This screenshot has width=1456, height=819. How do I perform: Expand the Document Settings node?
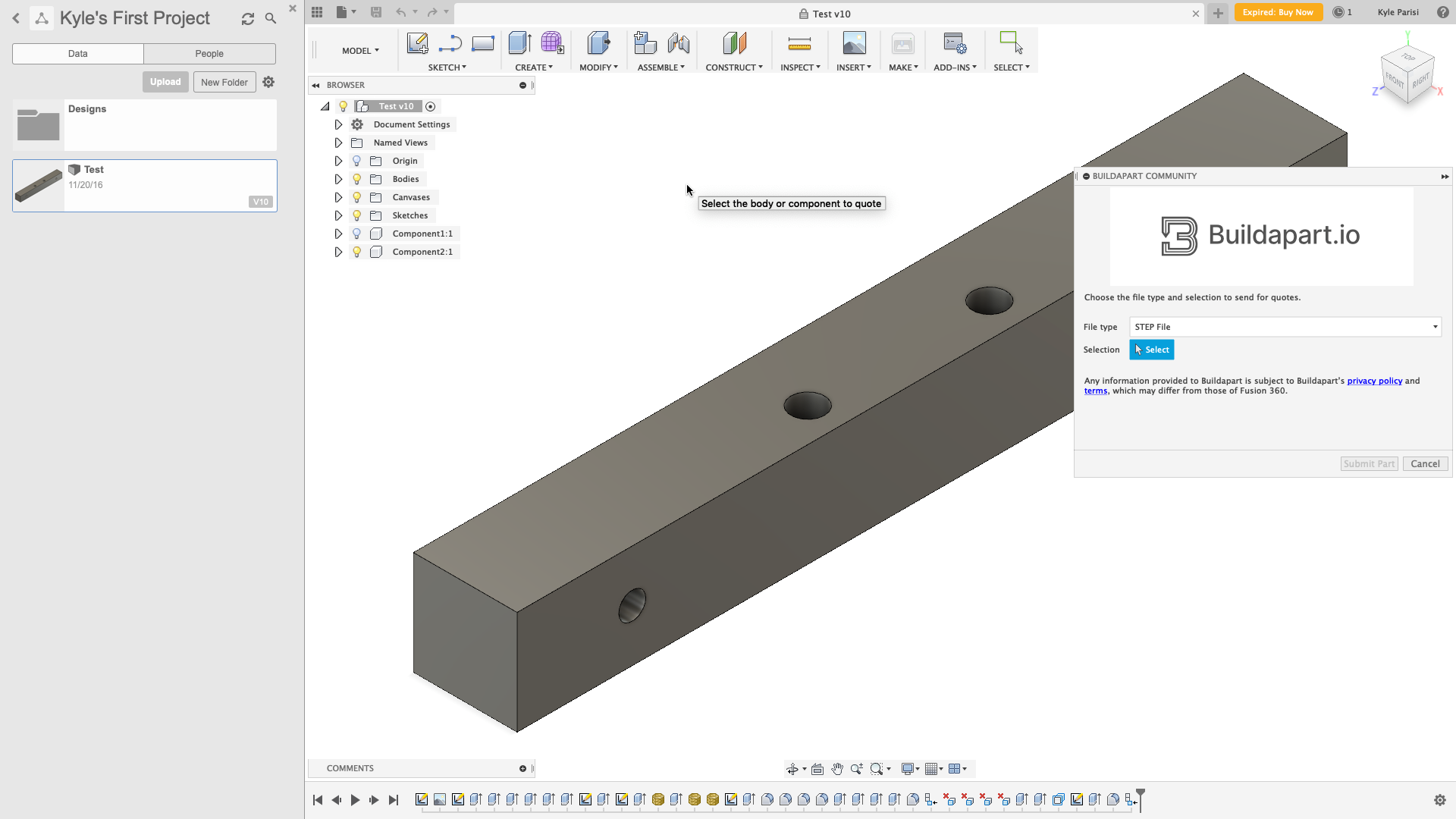click(x=338, y=124)
